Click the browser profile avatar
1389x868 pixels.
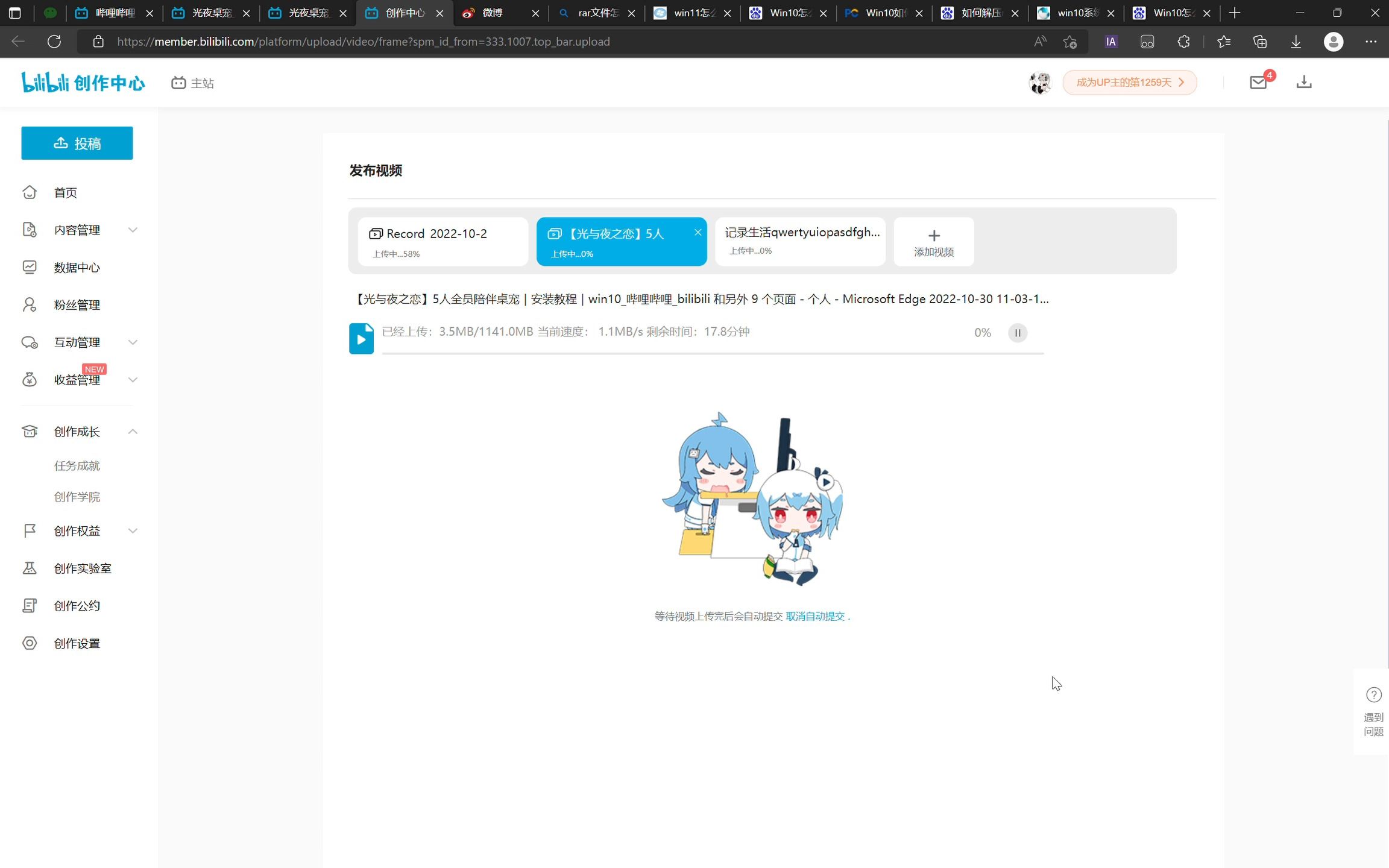click(x=1334, y=42)
